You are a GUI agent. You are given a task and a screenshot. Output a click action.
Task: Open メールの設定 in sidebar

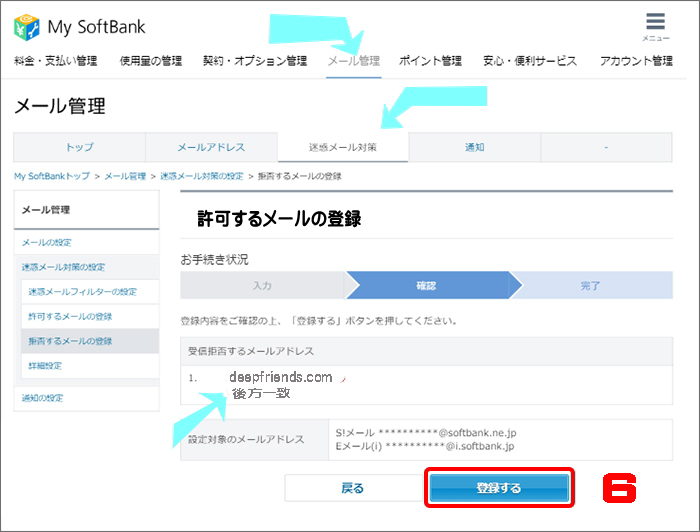pyautogui.click(x=48, y=243)
